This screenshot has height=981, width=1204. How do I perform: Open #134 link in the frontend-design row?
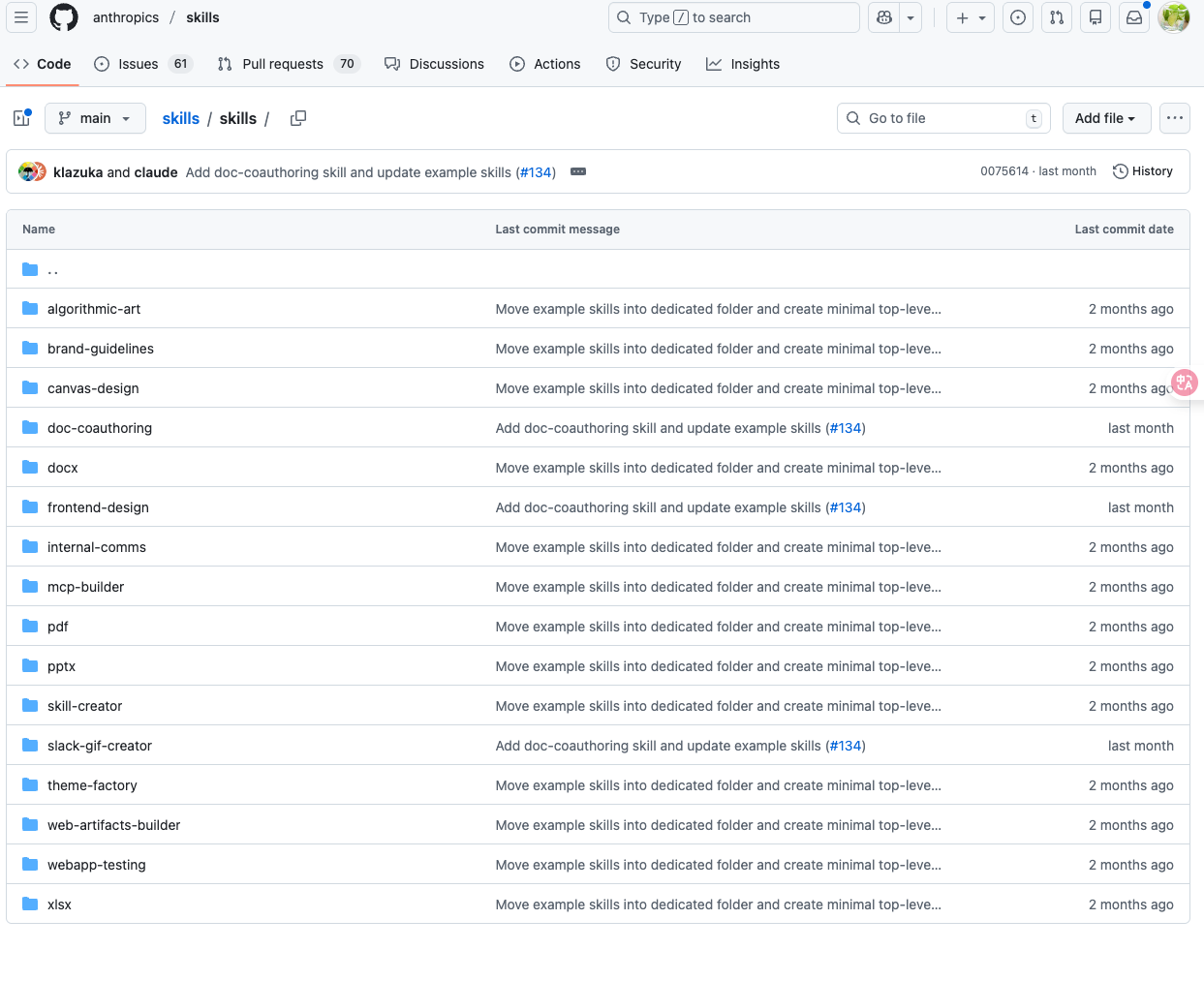pyautogui.click(x=846, y=507)
